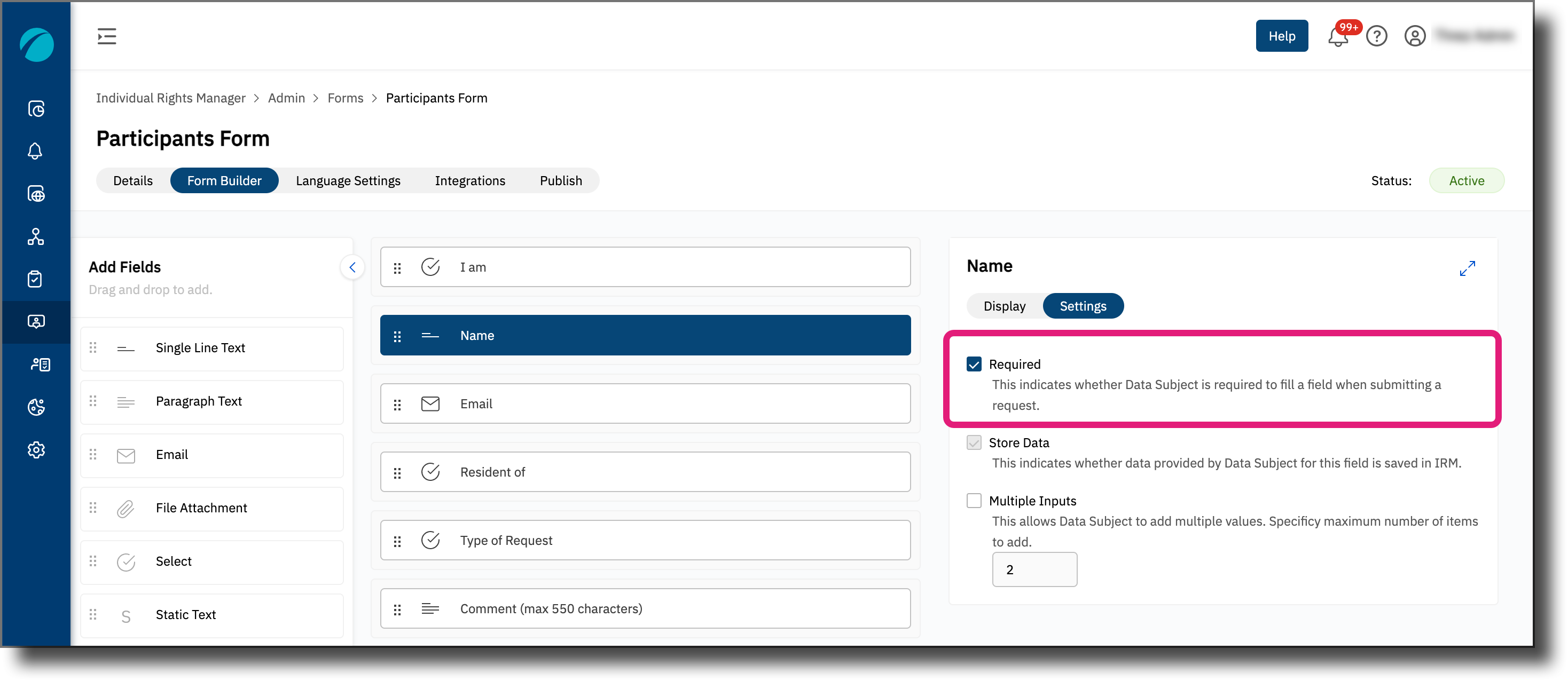The width and height of the screenshot is (1568, 681).
Task: Open the hierarchy diagram sidebar icon
Action: coord(36,236)
